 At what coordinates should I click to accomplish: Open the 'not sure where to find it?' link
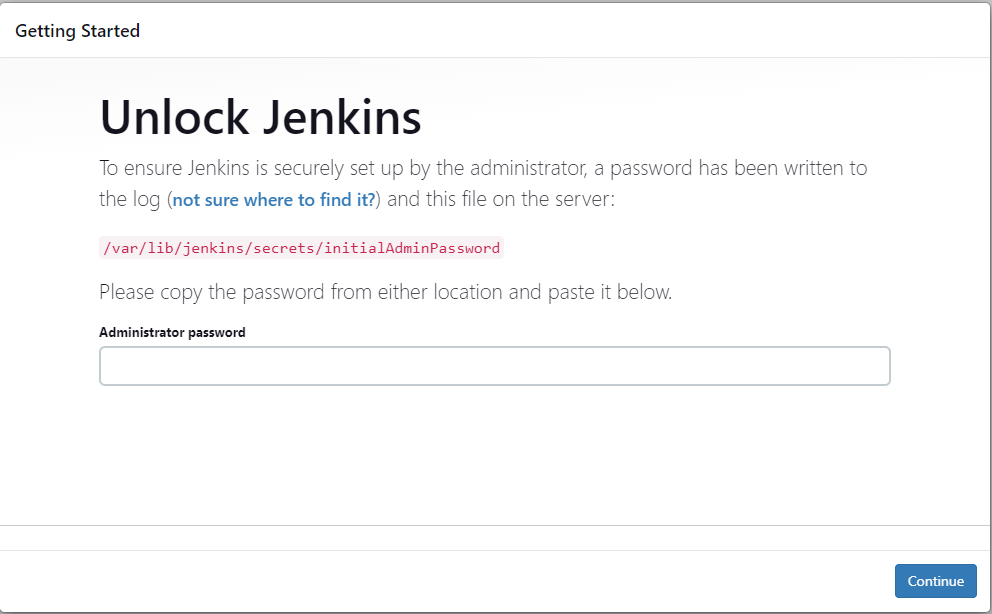click(x=274, y=200)
